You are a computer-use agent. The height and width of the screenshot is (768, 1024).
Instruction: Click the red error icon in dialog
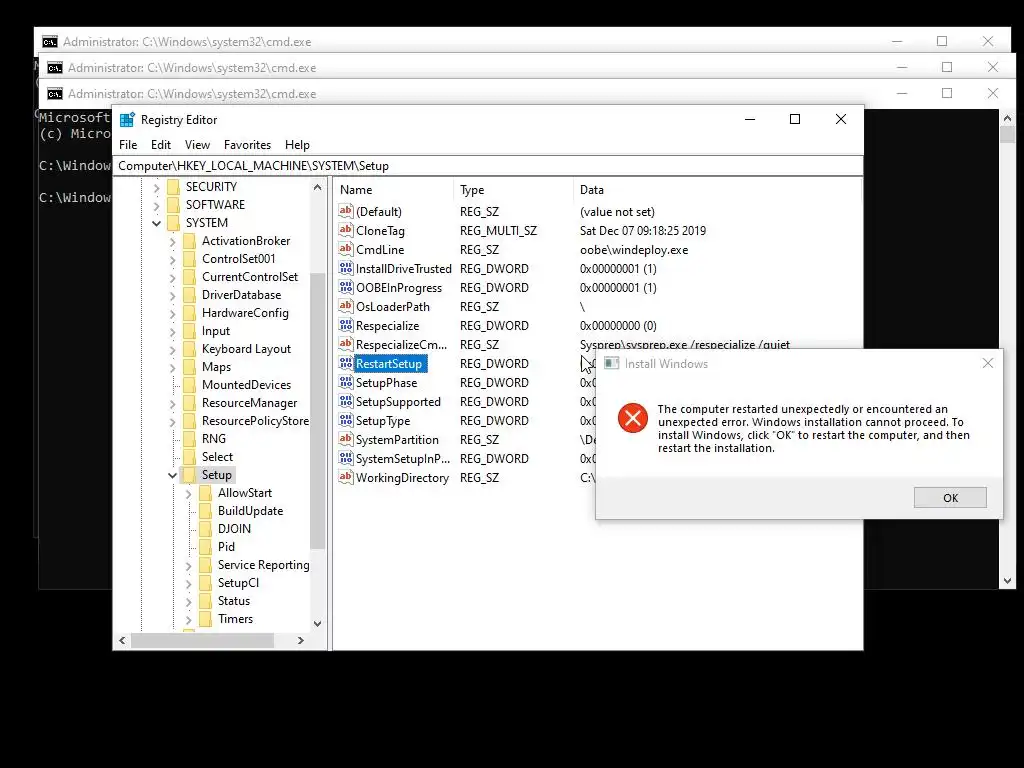click(x=633, y=418)
